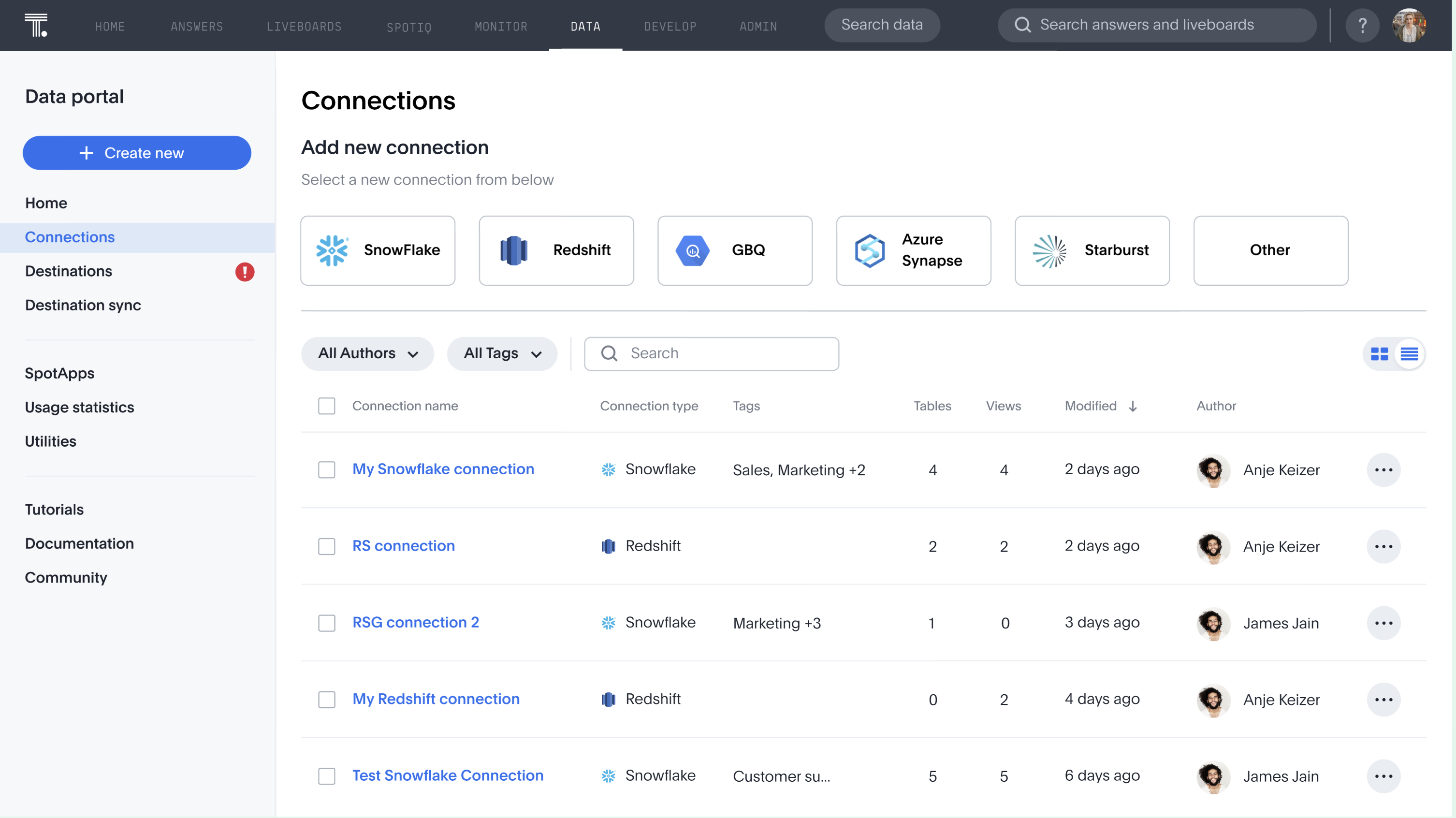Open more options for Test Snowflake Connection
The width and height of the screenshot is (1456, 818).
pyautogui.click(x=1383, y=776)
